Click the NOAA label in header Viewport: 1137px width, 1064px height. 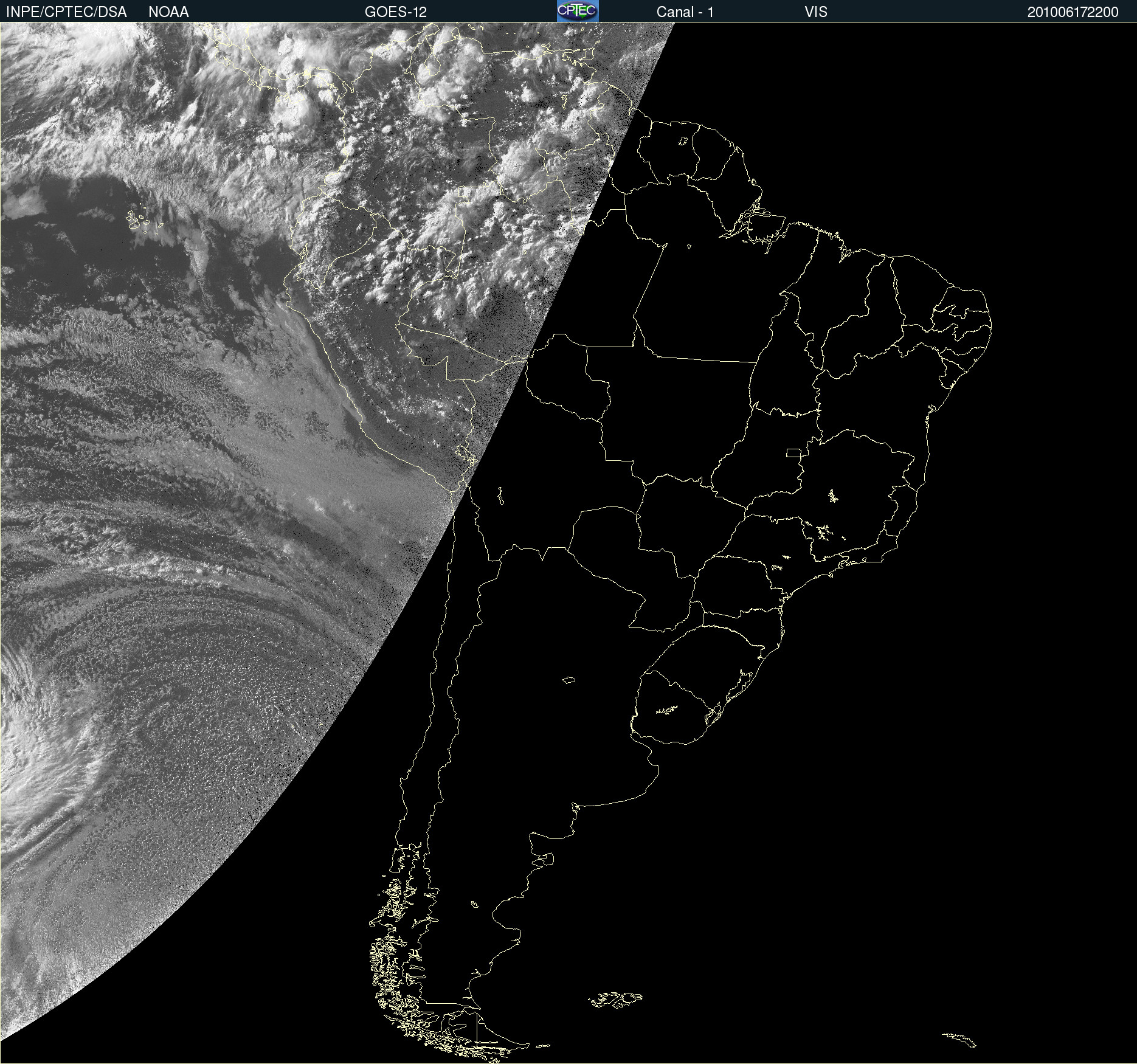click(x=168, y=12)
